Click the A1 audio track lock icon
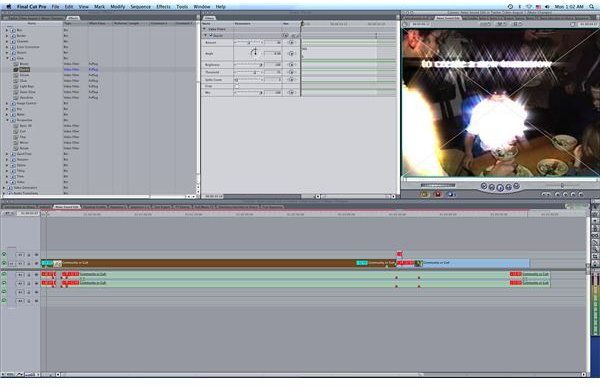 click(x=29, y=275)
